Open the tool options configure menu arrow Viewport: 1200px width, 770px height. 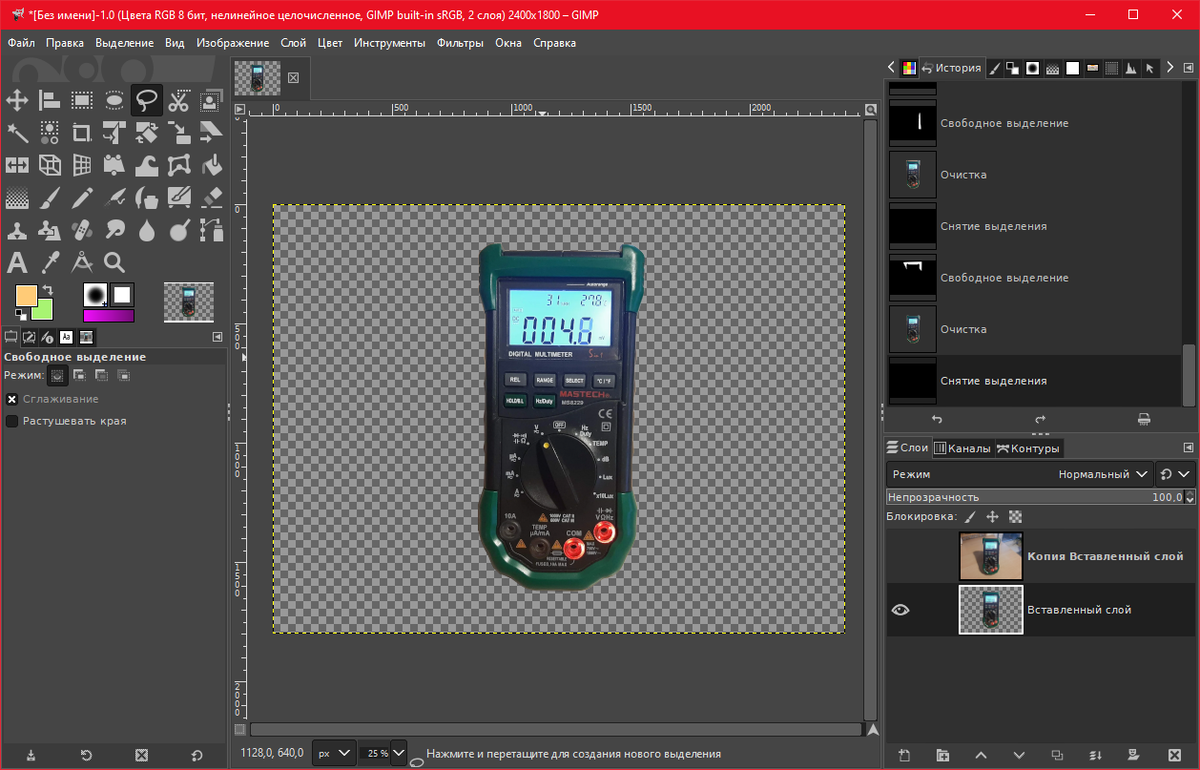pos(217,337)
